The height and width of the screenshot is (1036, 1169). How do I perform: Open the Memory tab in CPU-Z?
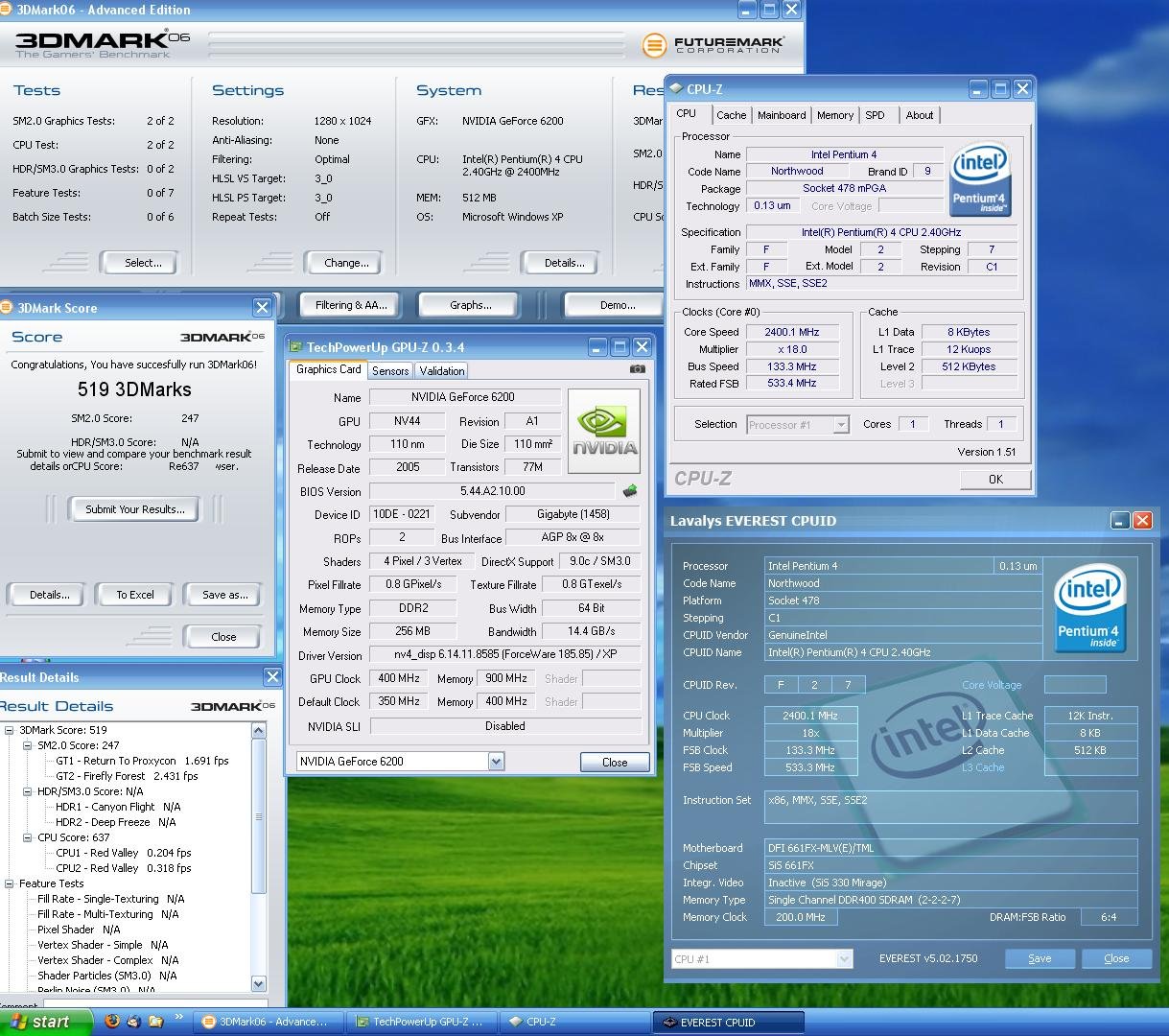[835, 115]
